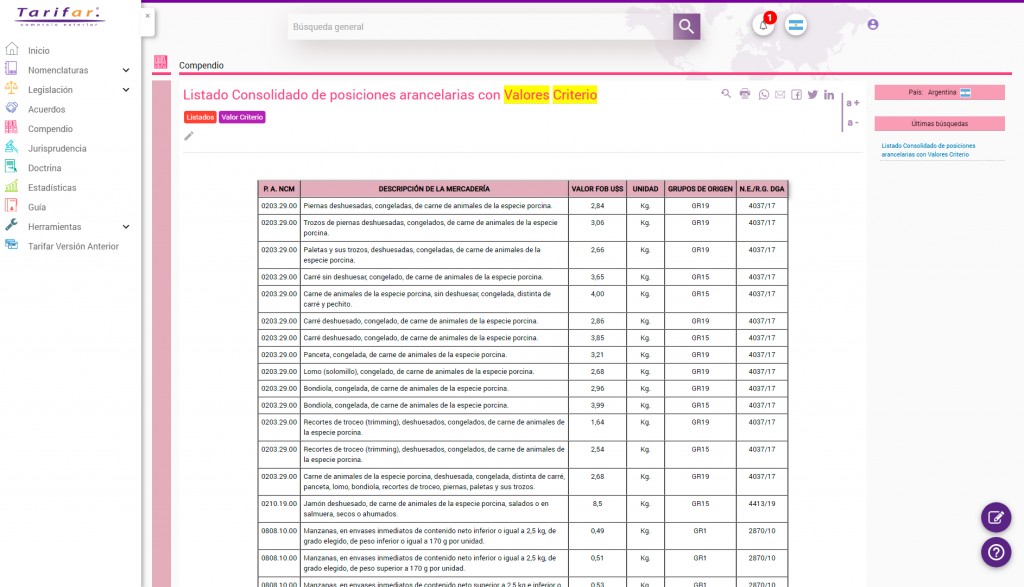Click the Valor Criterio tag

point(242,117)
